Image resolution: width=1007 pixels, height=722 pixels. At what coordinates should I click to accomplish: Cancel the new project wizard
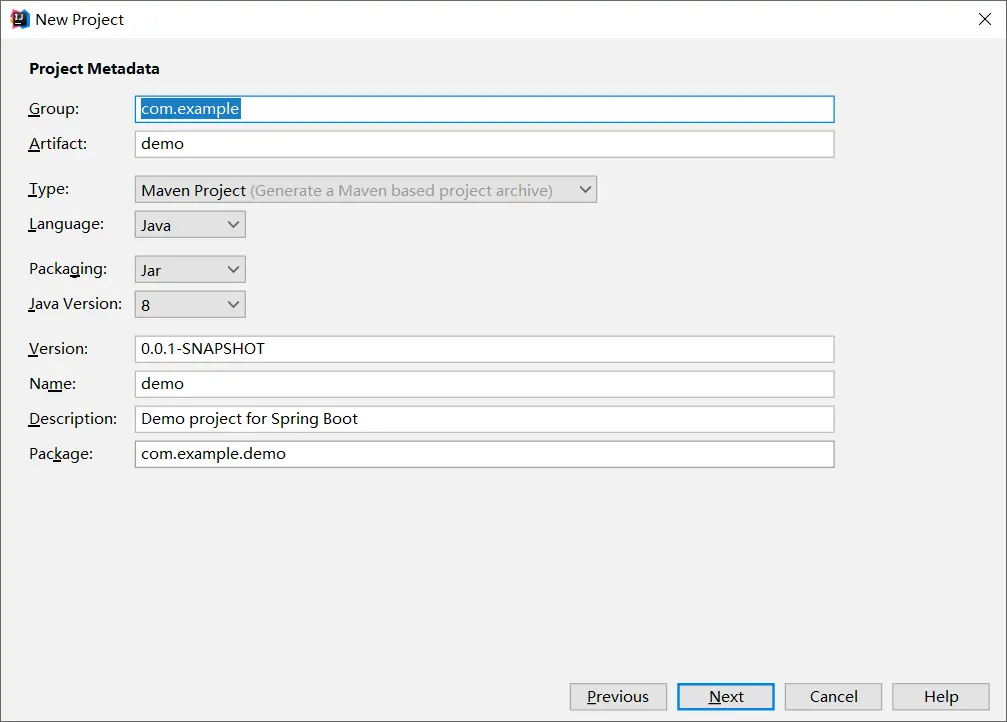833,697
